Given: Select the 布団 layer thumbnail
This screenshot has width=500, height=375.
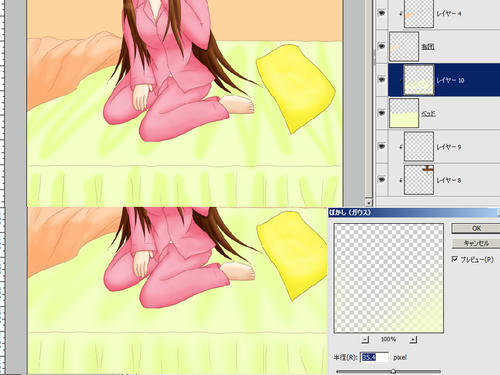Looking at the screenshot, I should (404, 46).
